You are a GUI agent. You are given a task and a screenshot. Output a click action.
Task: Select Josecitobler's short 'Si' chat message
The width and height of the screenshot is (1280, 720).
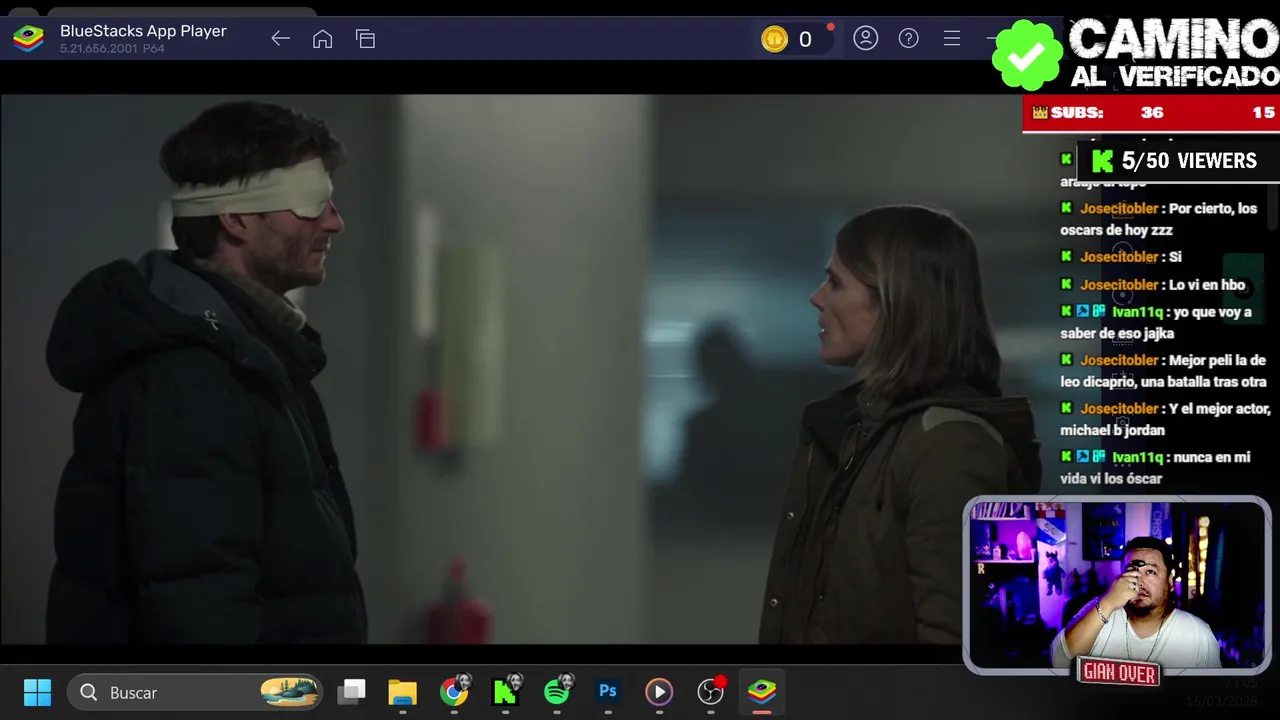(x=1121, y=257)
